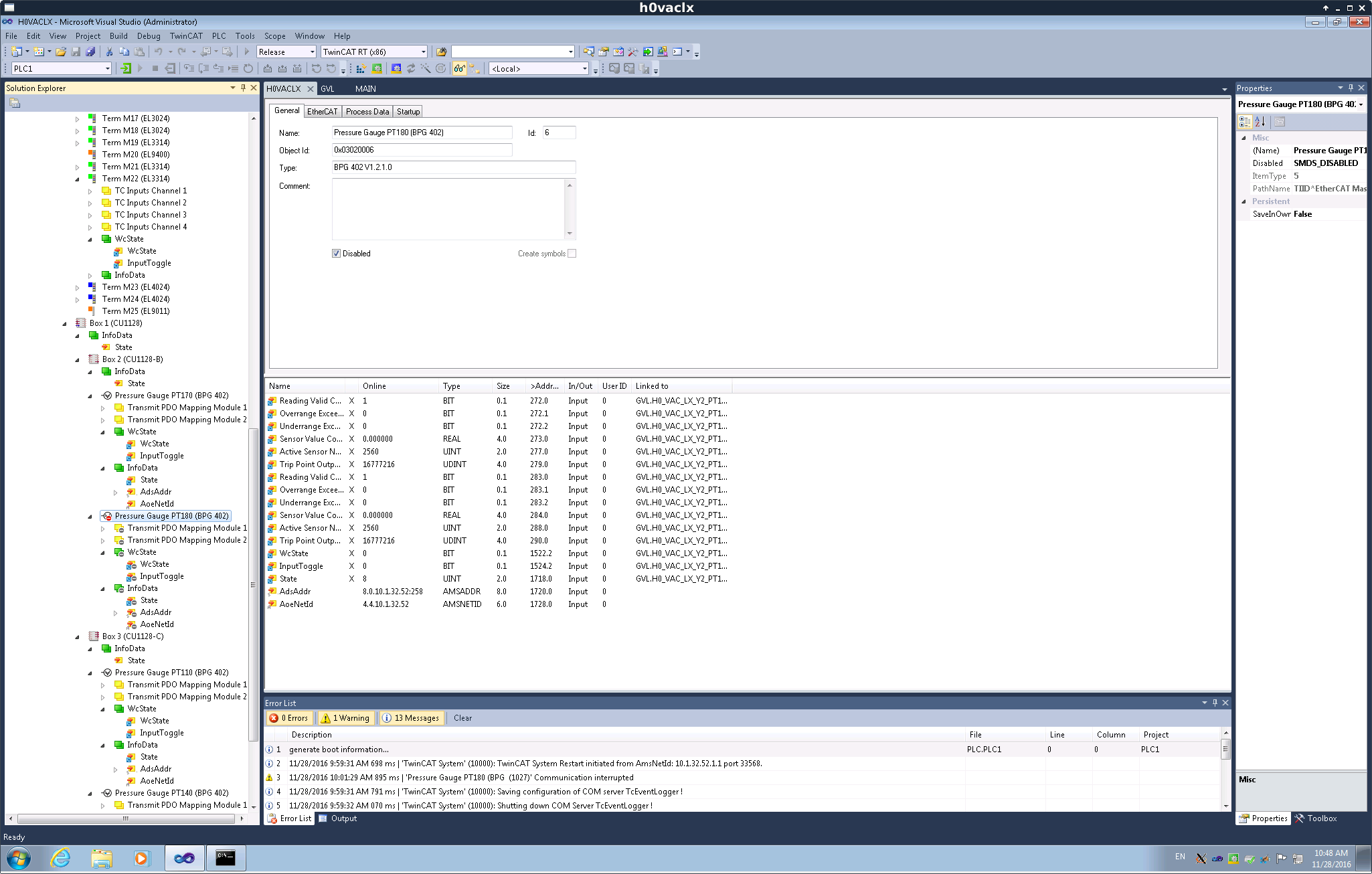Switch Properties to Alphabetical sort
This screenshot has height=874, width=1372.
point(1260,122)
